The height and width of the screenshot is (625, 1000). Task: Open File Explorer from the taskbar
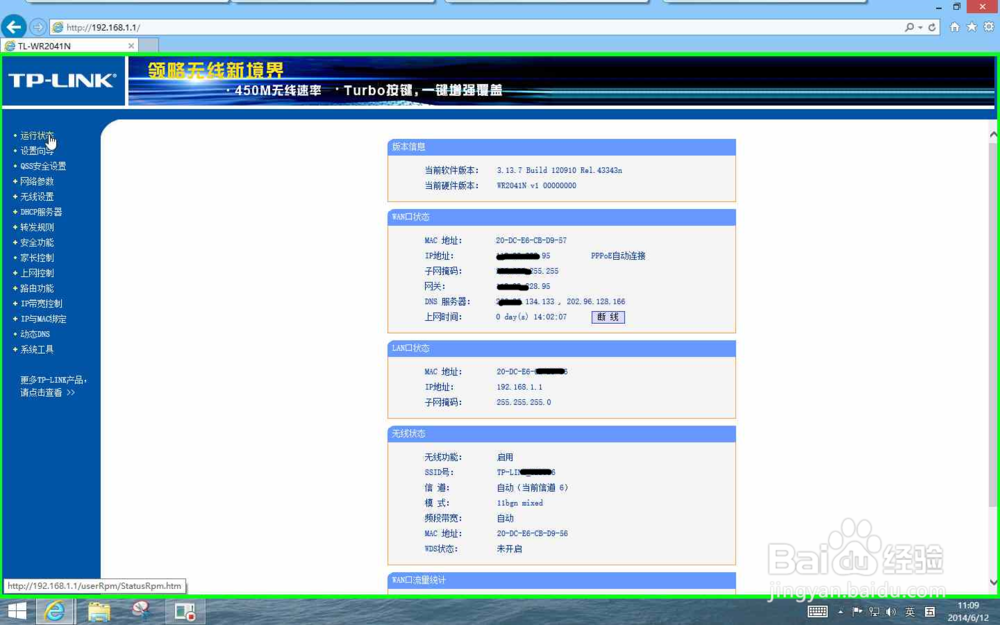pyautogui.click(x=97, y=611)
